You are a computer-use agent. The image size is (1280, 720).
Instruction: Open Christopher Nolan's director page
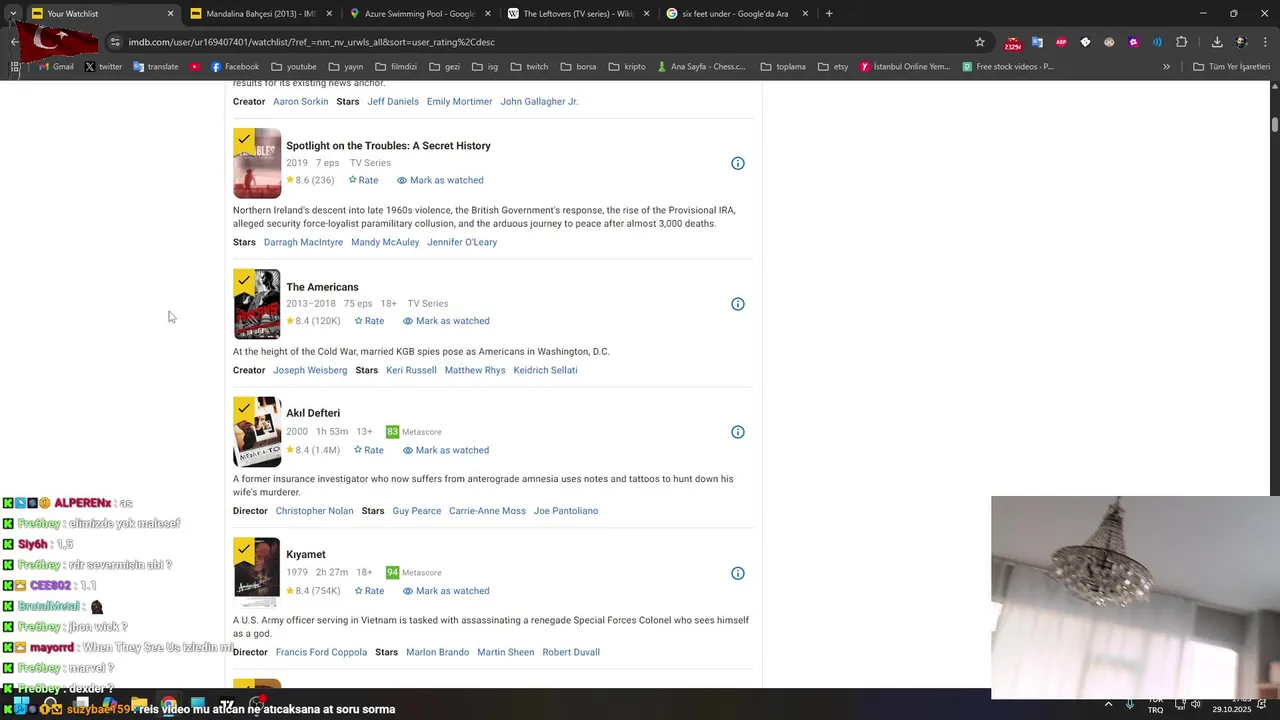314,511
